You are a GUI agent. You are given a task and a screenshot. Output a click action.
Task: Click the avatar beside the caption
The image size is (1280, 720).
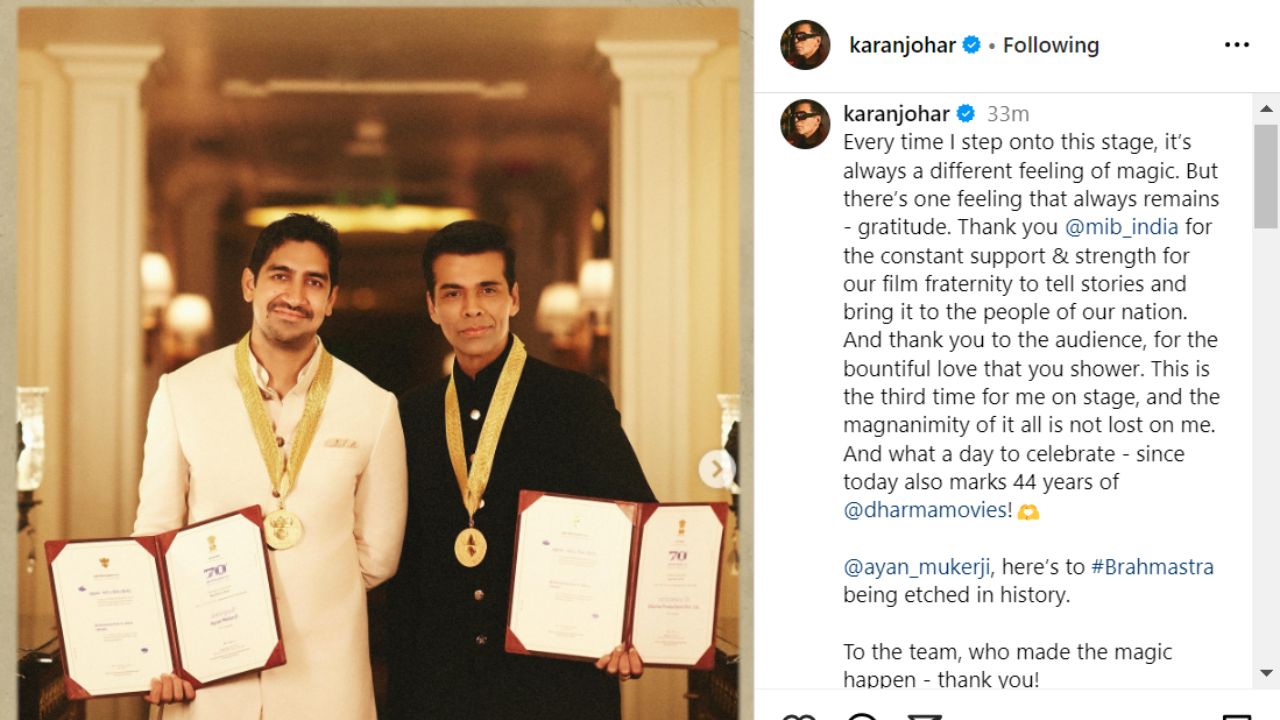pos(805,124)
